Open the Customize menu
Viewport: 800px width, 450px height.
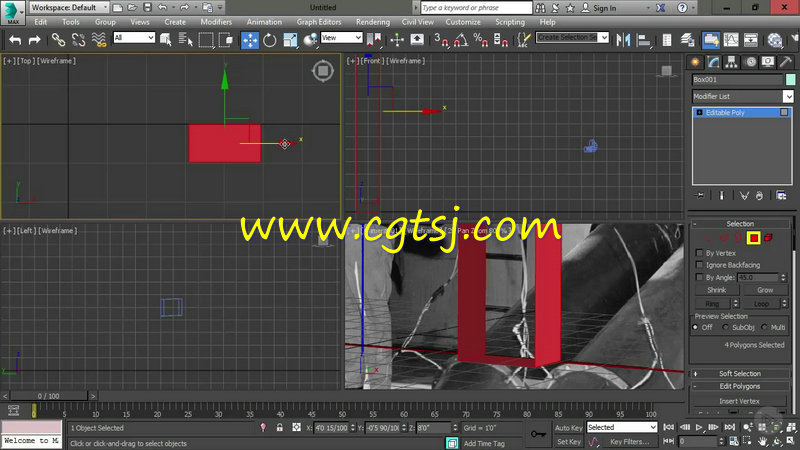pos(463,22)
